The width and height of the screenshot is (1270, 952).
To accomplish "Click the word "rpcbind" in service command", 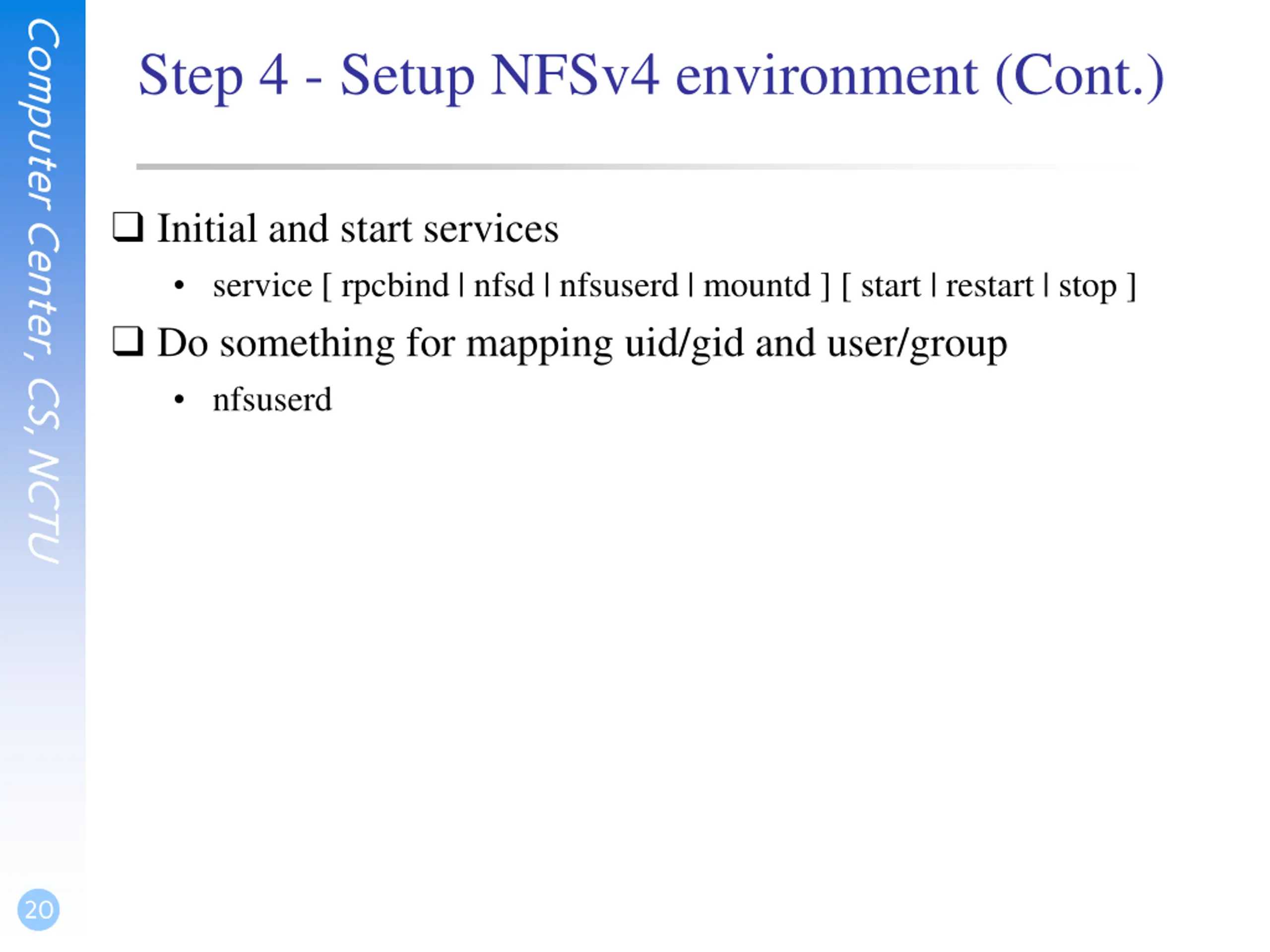I will (395, 286).
